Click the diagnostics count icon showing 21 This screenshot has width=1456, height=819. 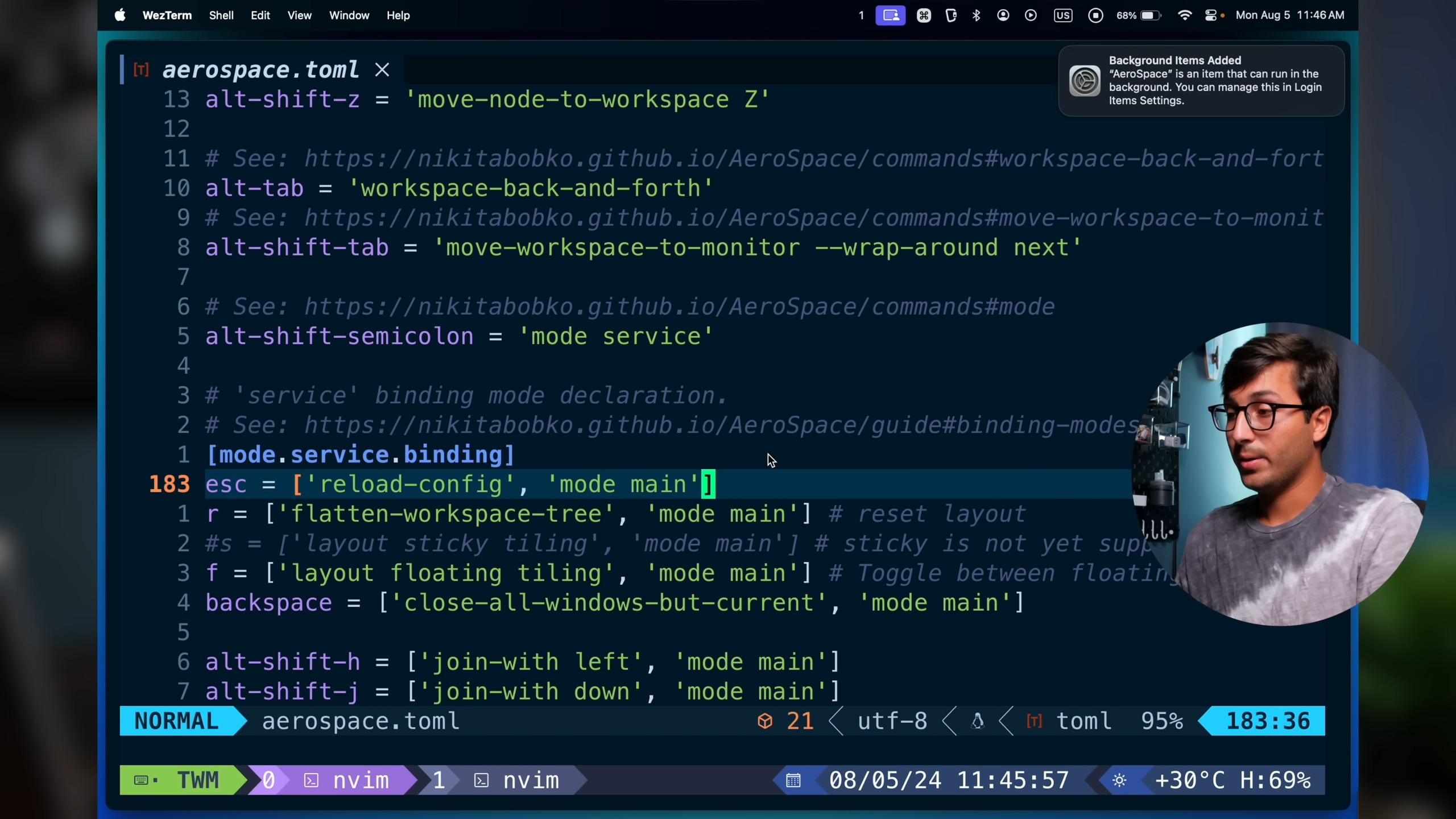tap(765, 721)
